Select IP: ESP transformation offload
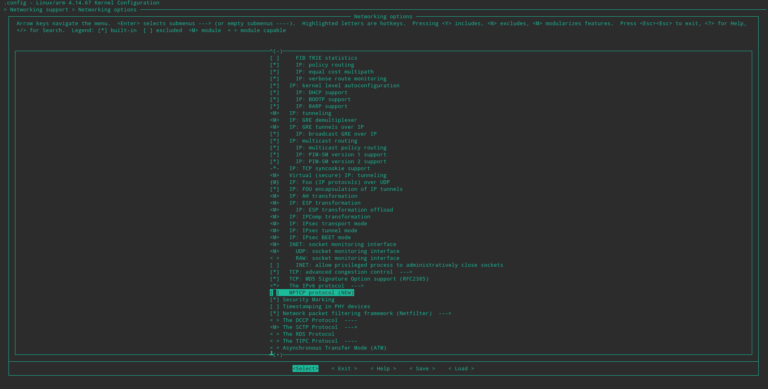The width and height of the screenshot is (768, 389). click(x=331, y=209)
